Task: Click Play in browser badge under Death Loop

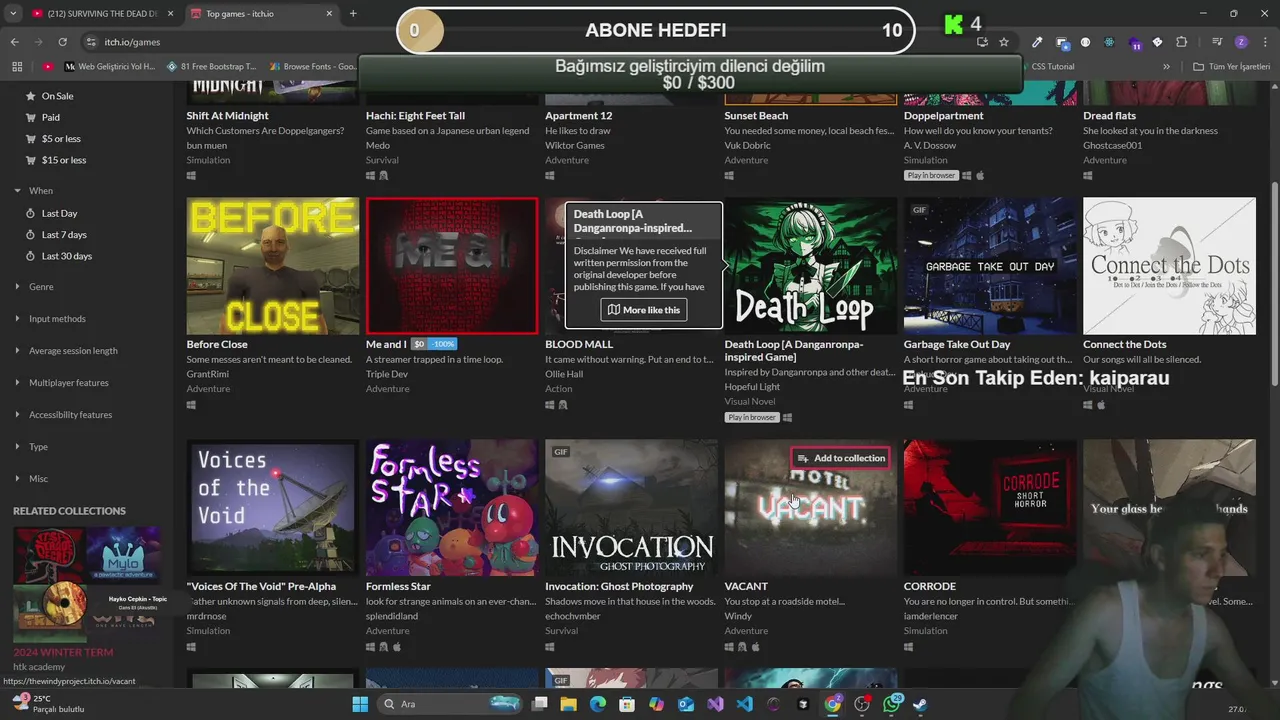Action: 752,417
